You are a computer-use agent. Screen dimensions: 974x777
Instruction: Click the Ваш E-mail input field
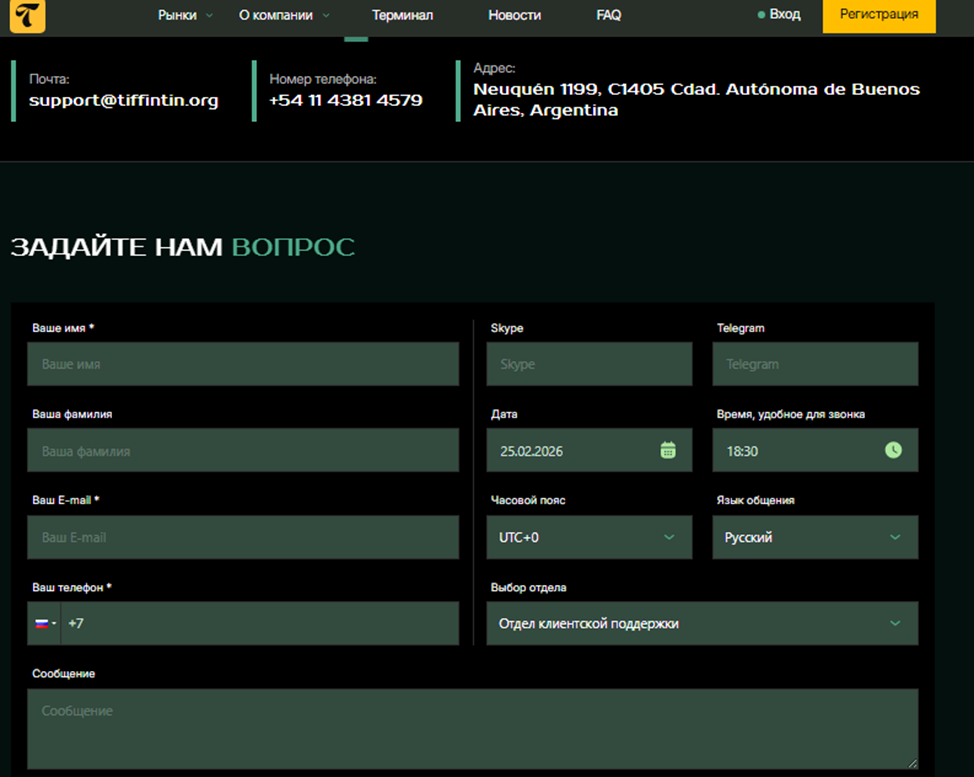[242, 537]
